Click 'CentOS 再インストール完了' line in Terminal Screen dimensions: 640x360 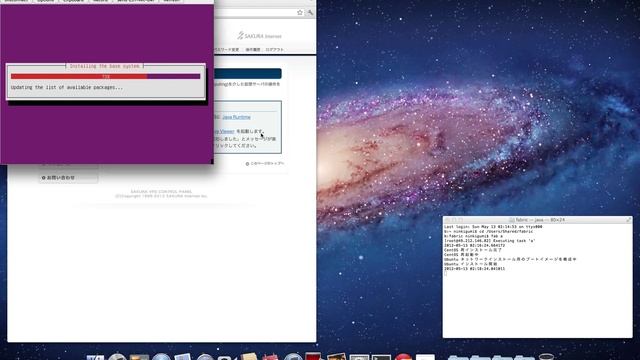(474, 250)
